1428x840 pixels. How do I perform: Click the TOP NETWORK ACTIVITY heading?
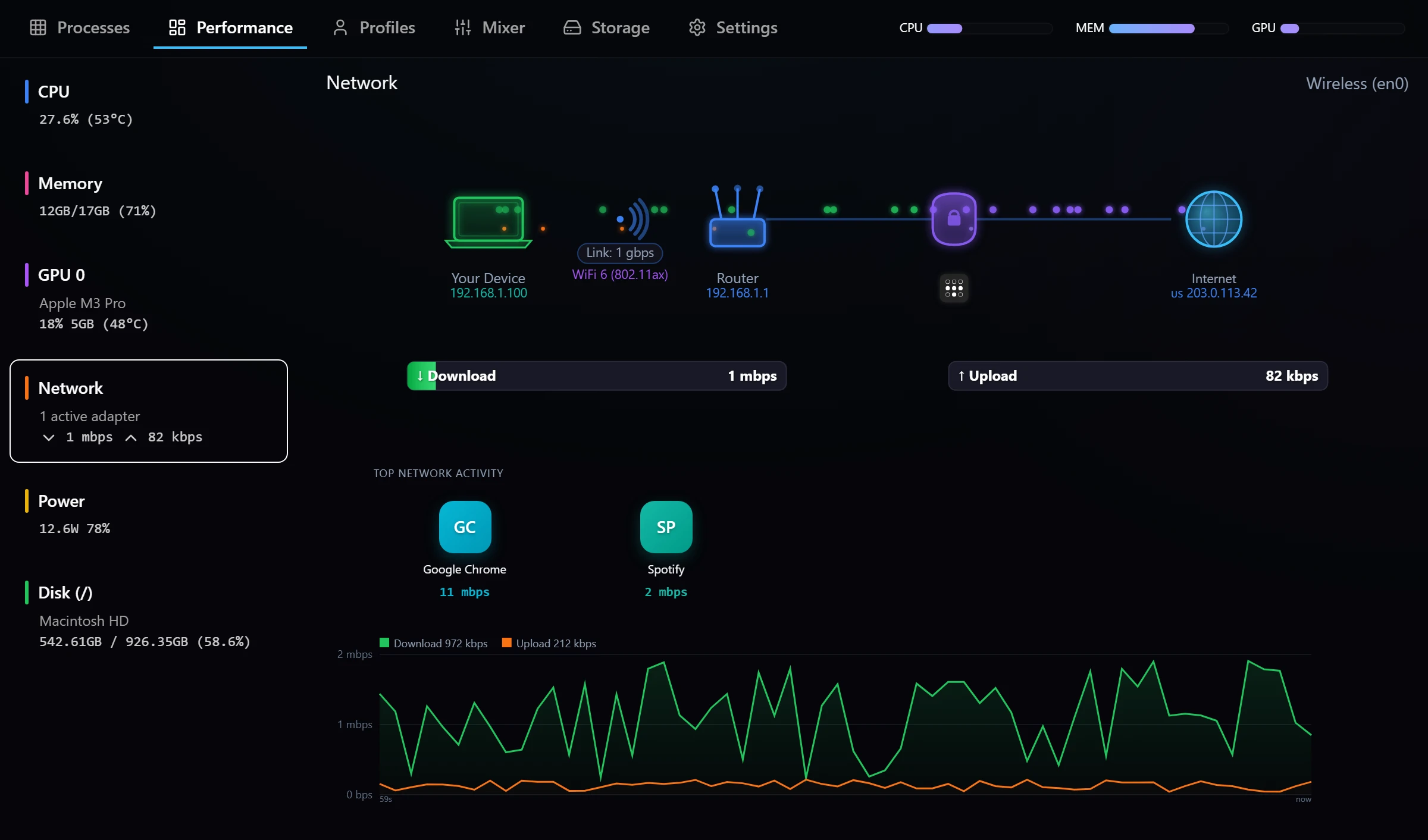(438, 474)
